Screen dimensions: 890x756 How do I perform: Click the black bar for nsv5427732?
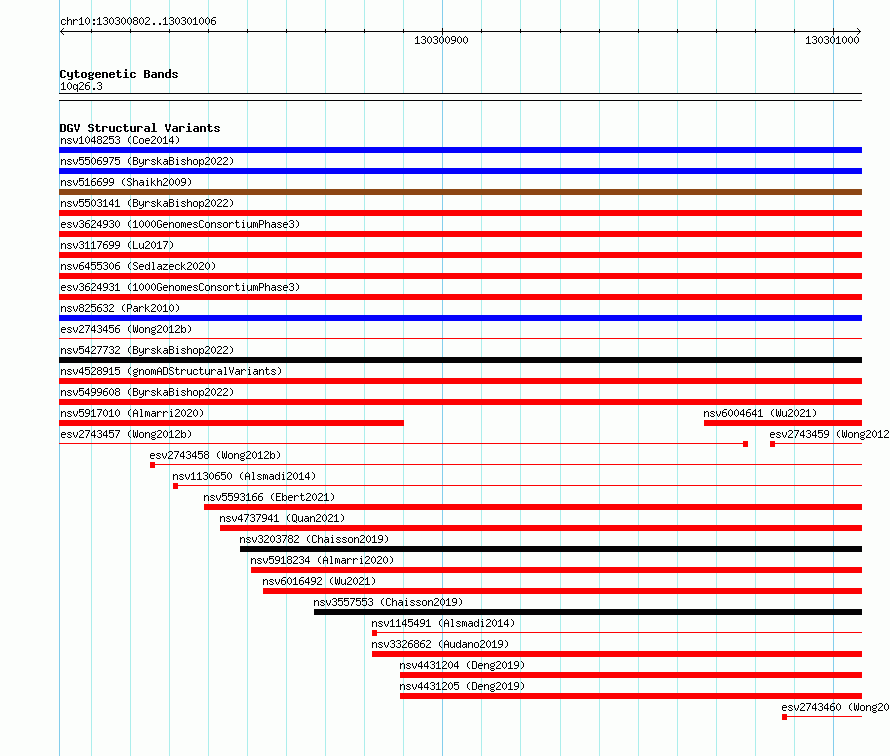[x=460, y=360]
